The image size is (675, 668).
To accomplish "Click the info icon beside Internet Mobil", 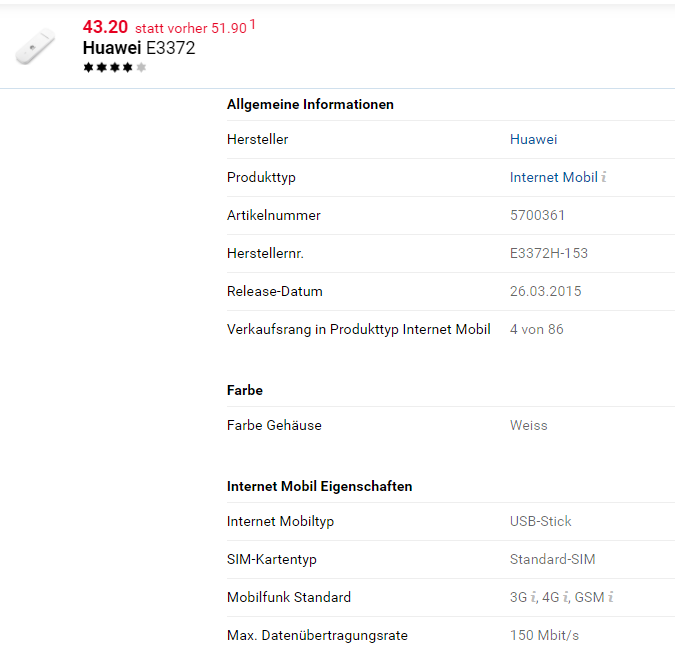I will coord(604,178).
